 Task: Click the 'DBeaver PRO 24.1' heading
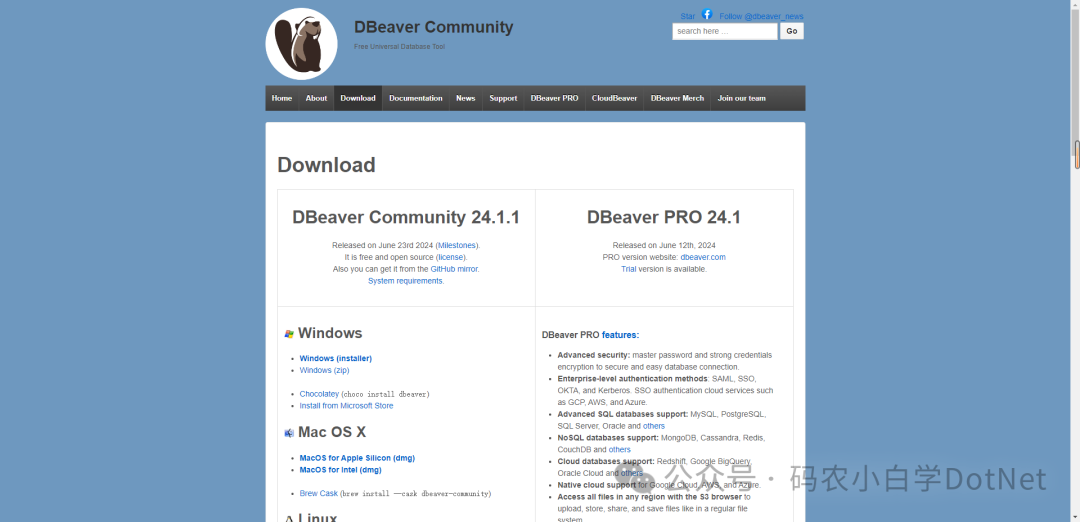[x=664, y=218]
